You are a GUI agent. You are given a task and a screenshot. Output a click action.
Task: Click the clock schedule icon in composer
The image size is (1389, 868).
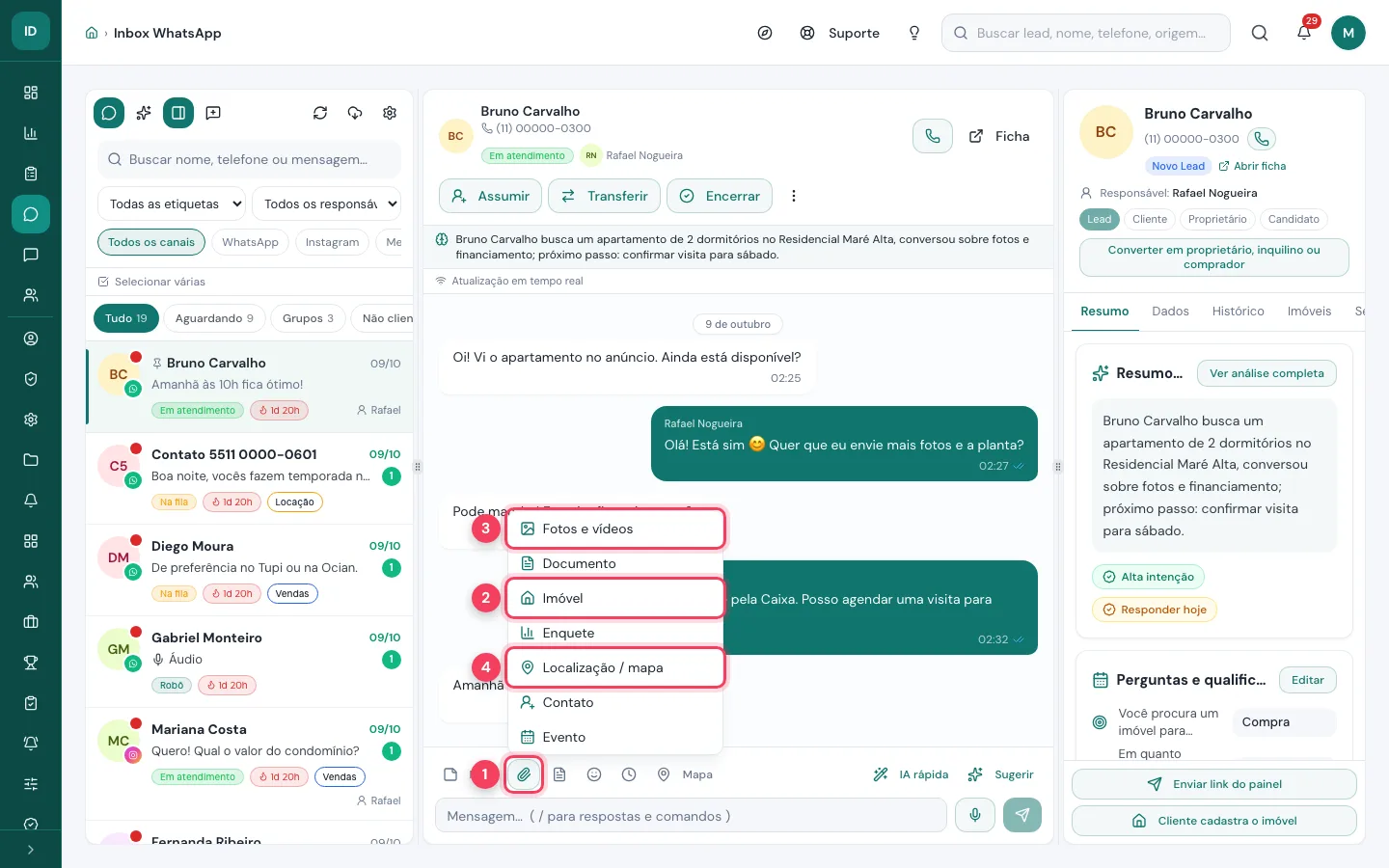(x=629, y=774)
